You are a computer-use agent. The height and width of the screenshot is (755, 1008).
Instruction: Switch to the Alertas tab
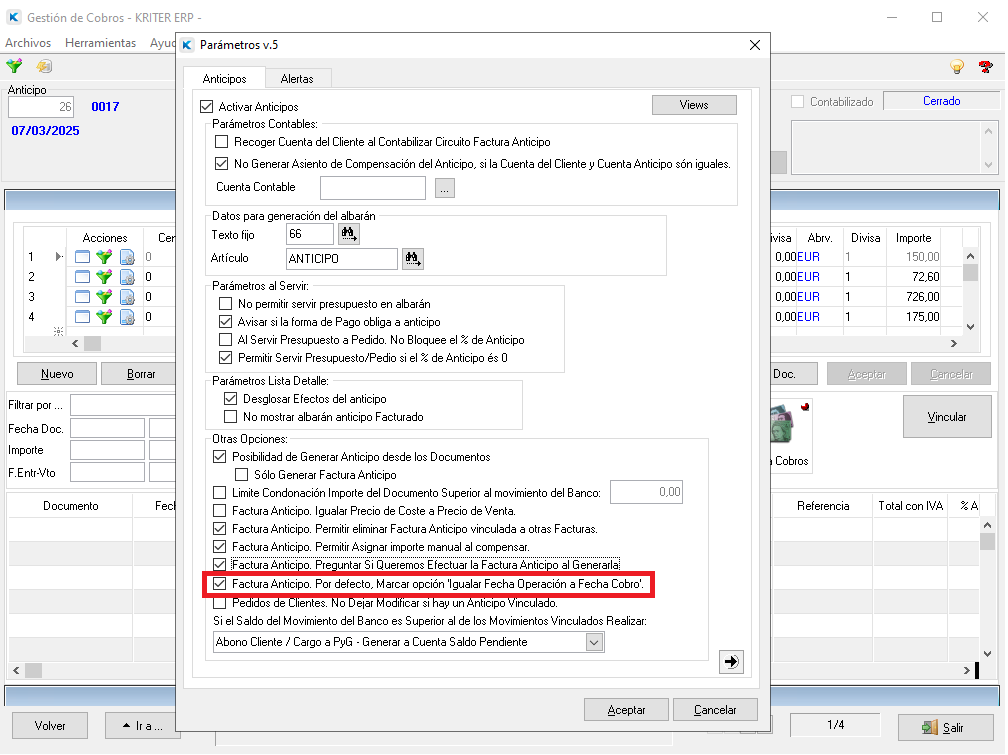[x=297, y=78]
